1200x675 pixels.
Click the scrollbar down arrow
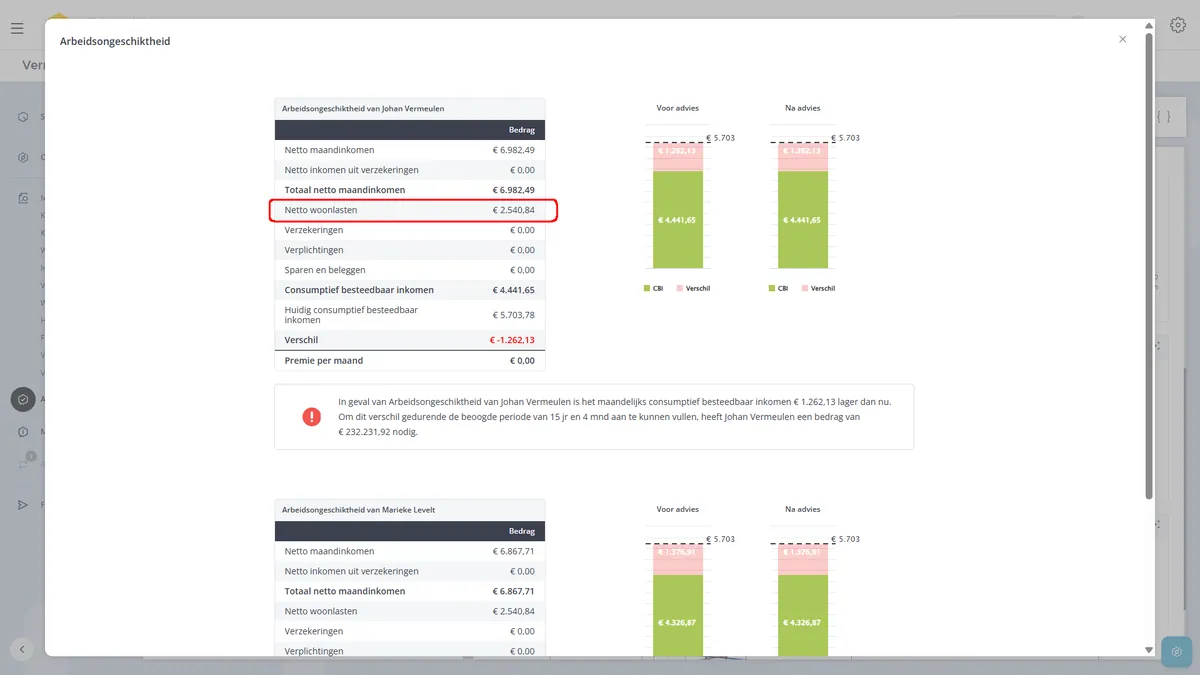[x=1148, y=650]
